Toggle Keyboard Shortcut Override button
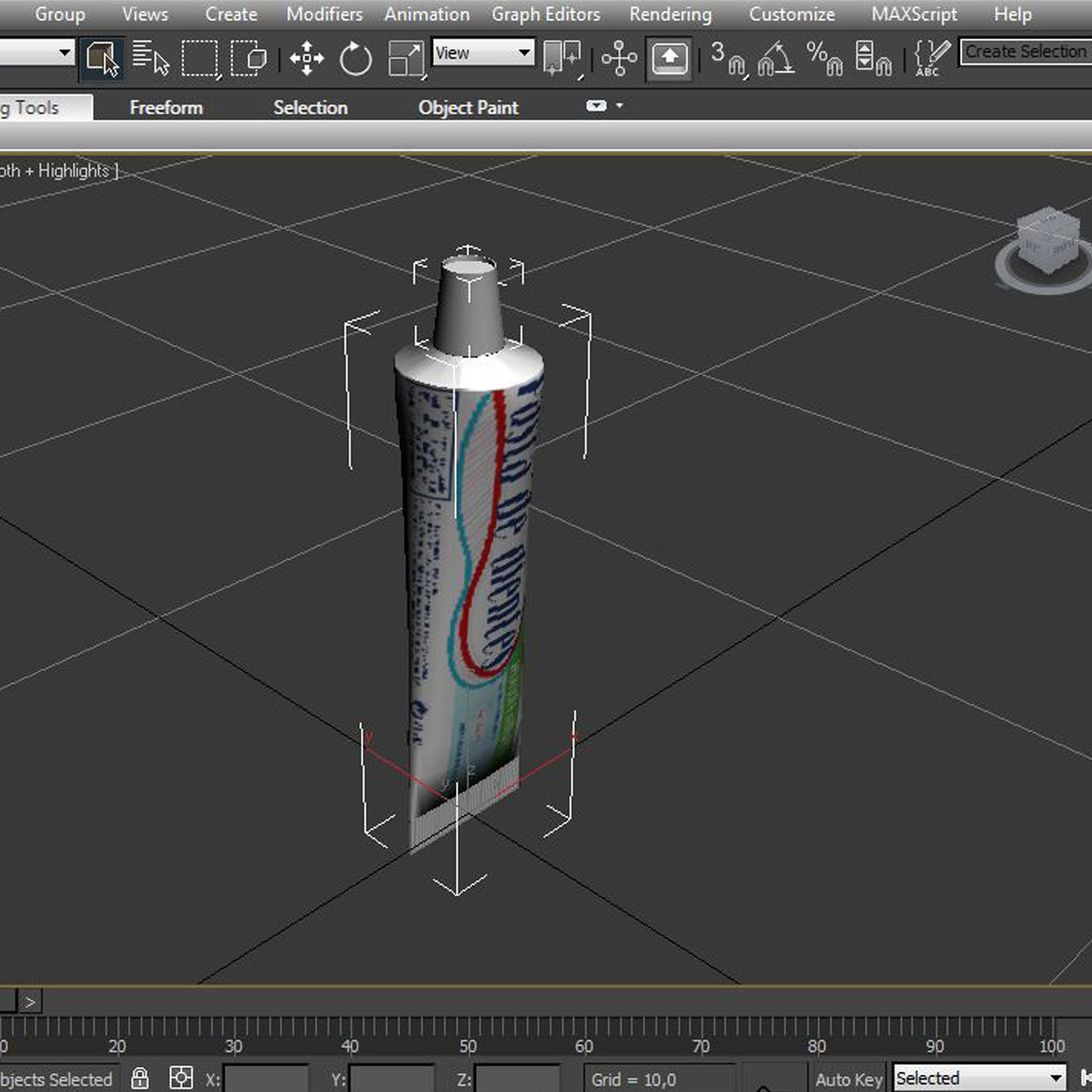 669,59
